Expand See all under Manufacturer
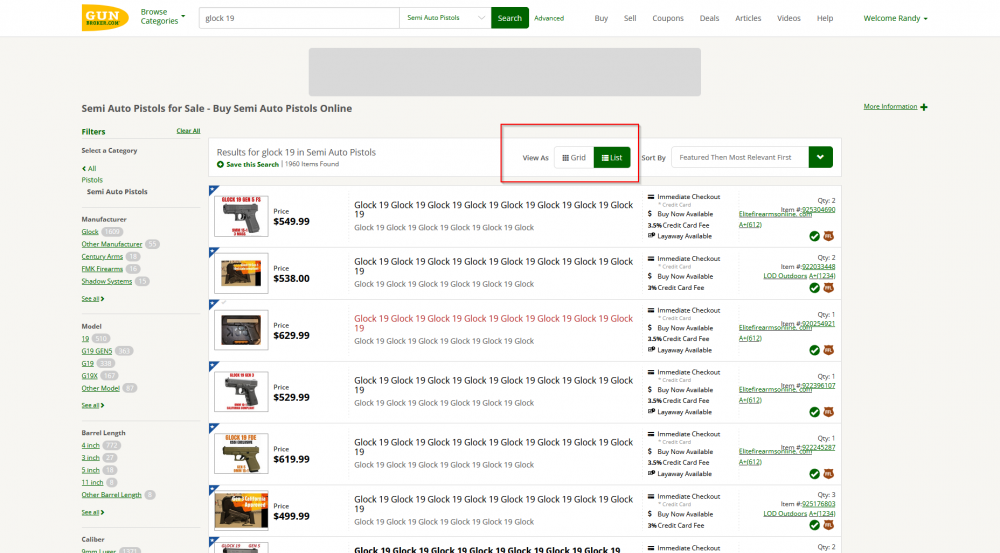This screenshot has width=1000, height=553. [92, 299]
